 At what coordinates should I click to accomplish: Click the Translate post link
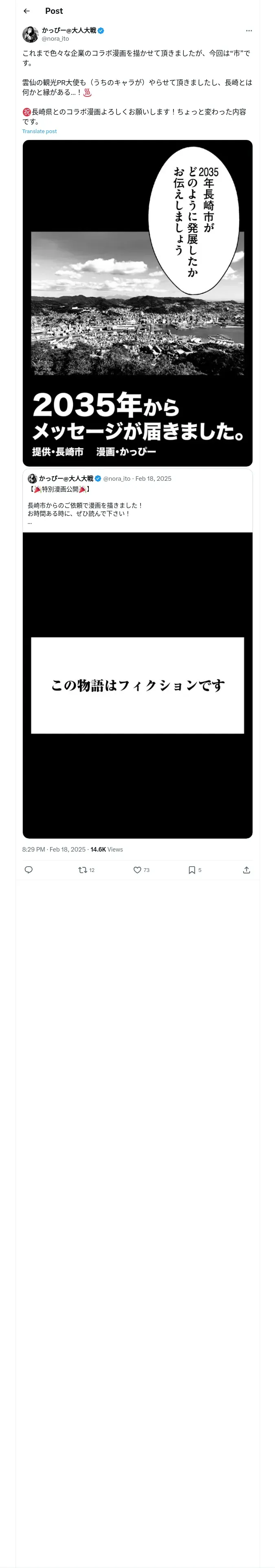click(x=39, y=131)
